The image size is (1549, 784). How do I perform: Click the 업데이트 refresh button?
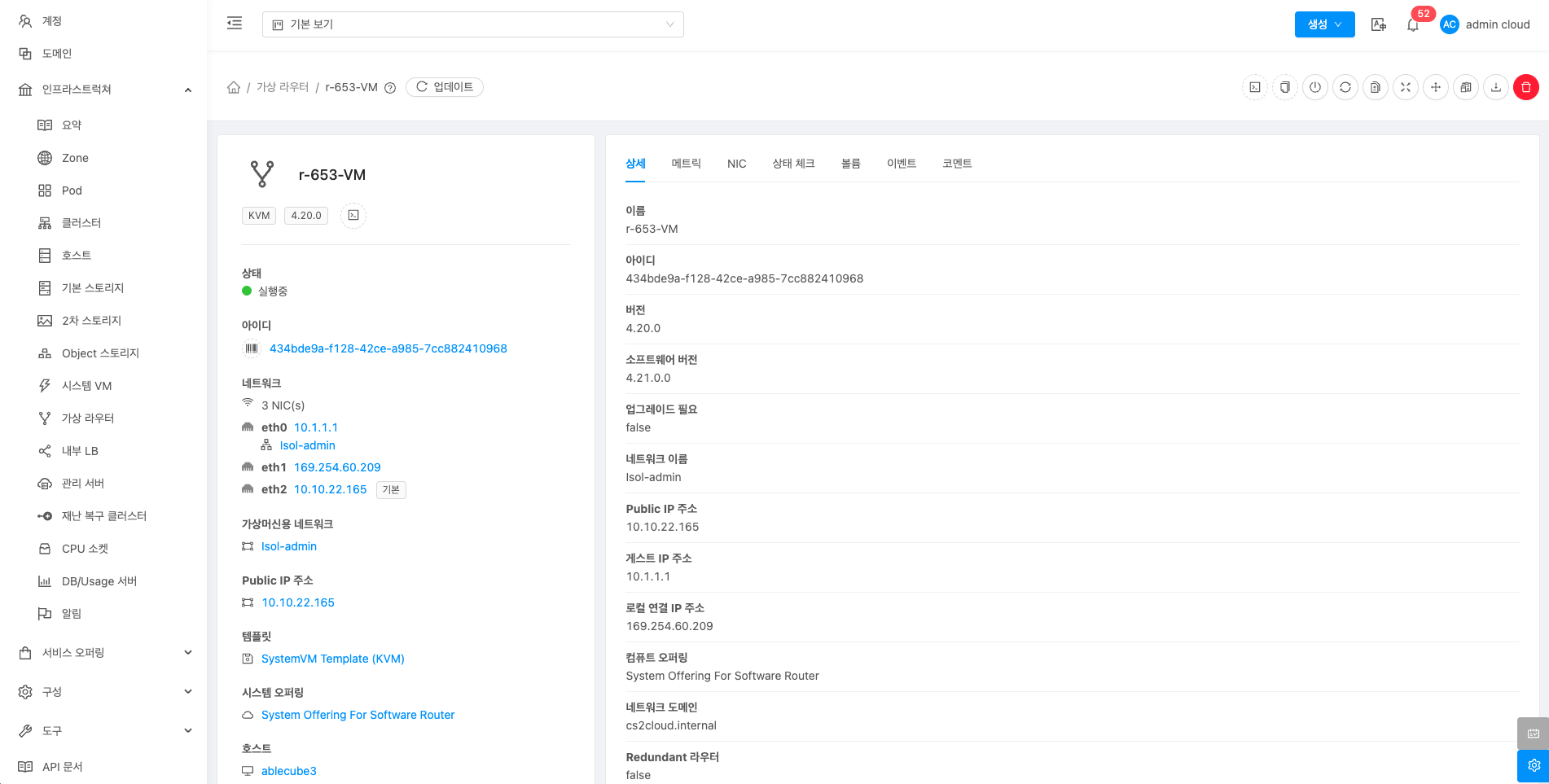coord(445,87)
